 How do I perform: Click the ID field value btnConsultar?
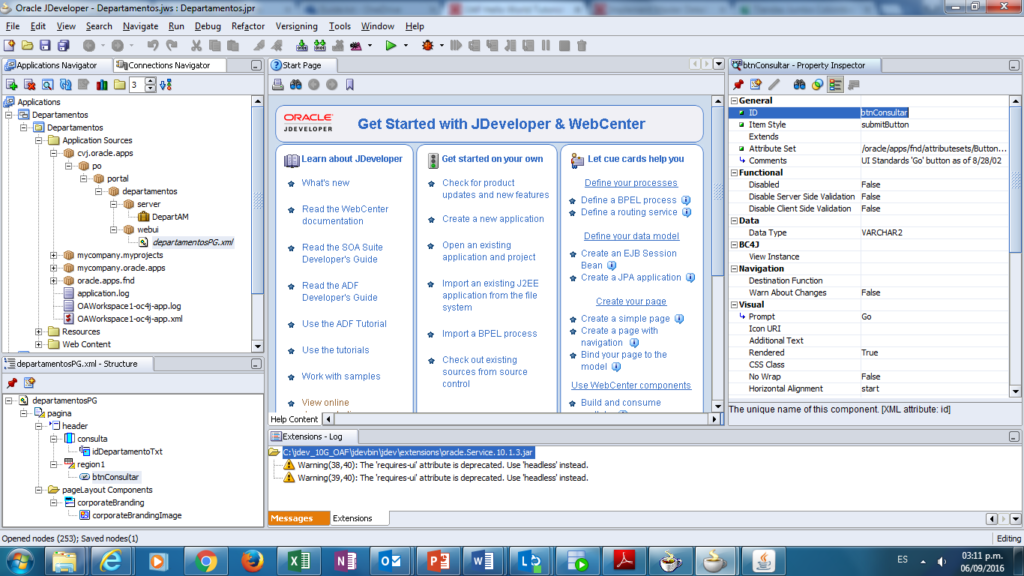(885, 113)
